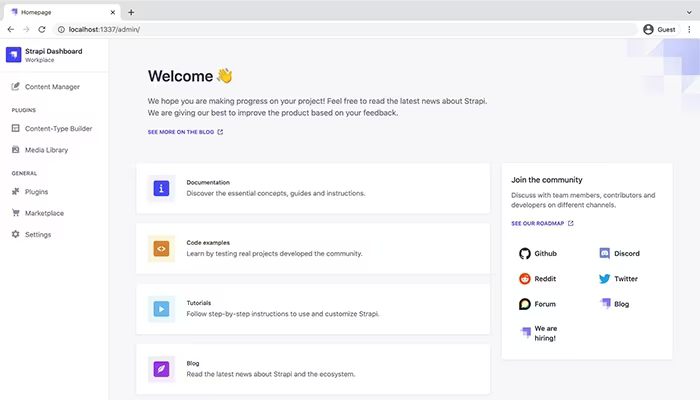700x400 pixels.
Task: Click Content-Type Builder layout icon
Action: pyautogui.click(x=16, y=128)
